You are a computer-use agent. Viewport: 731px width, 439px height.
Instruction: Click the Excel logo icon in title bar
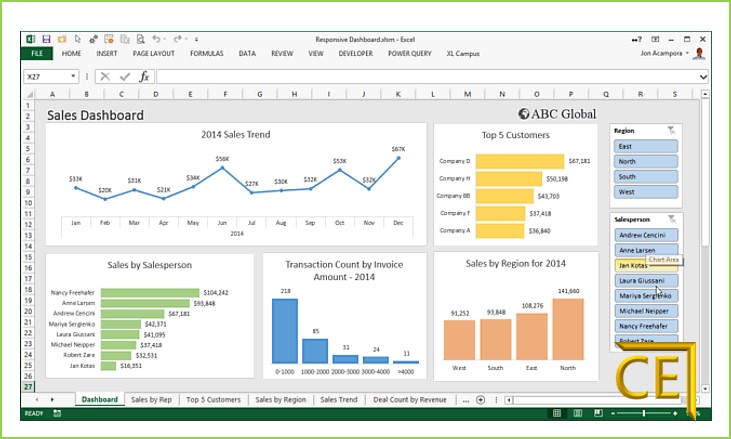tap(31, 39)
